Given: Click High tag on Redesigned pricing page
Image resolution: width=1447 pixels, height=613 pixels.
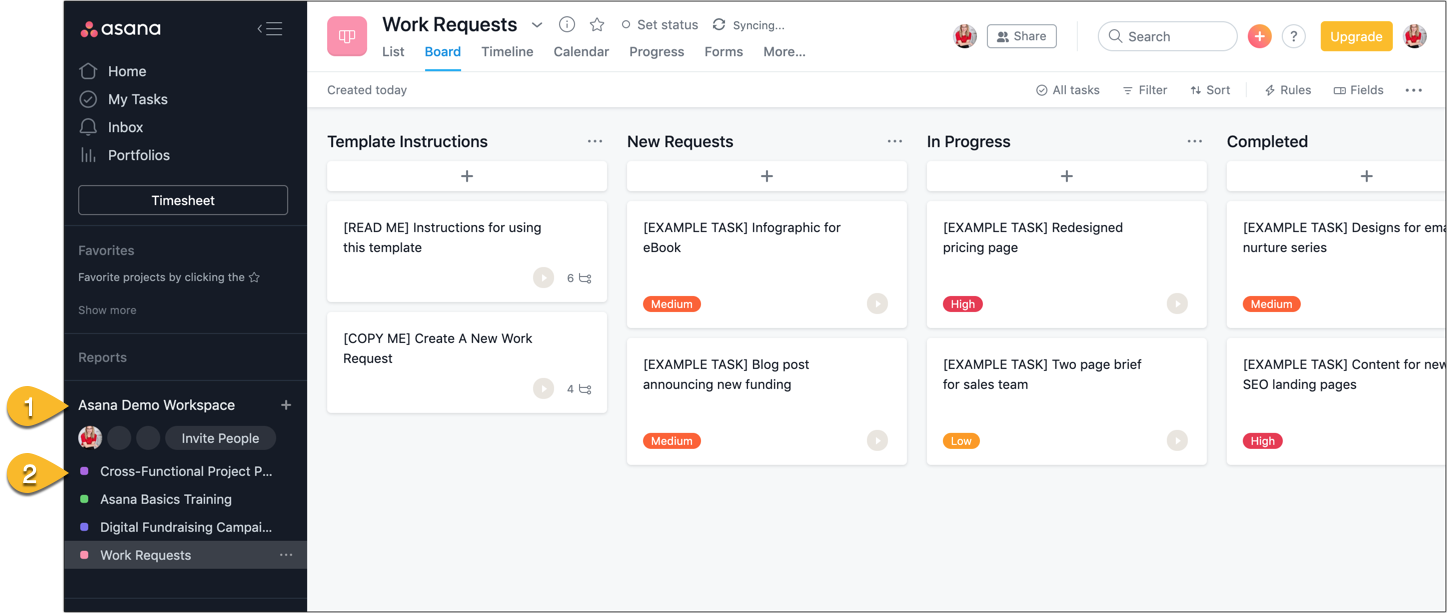Looking at the screenshot, I should point(963,304).
